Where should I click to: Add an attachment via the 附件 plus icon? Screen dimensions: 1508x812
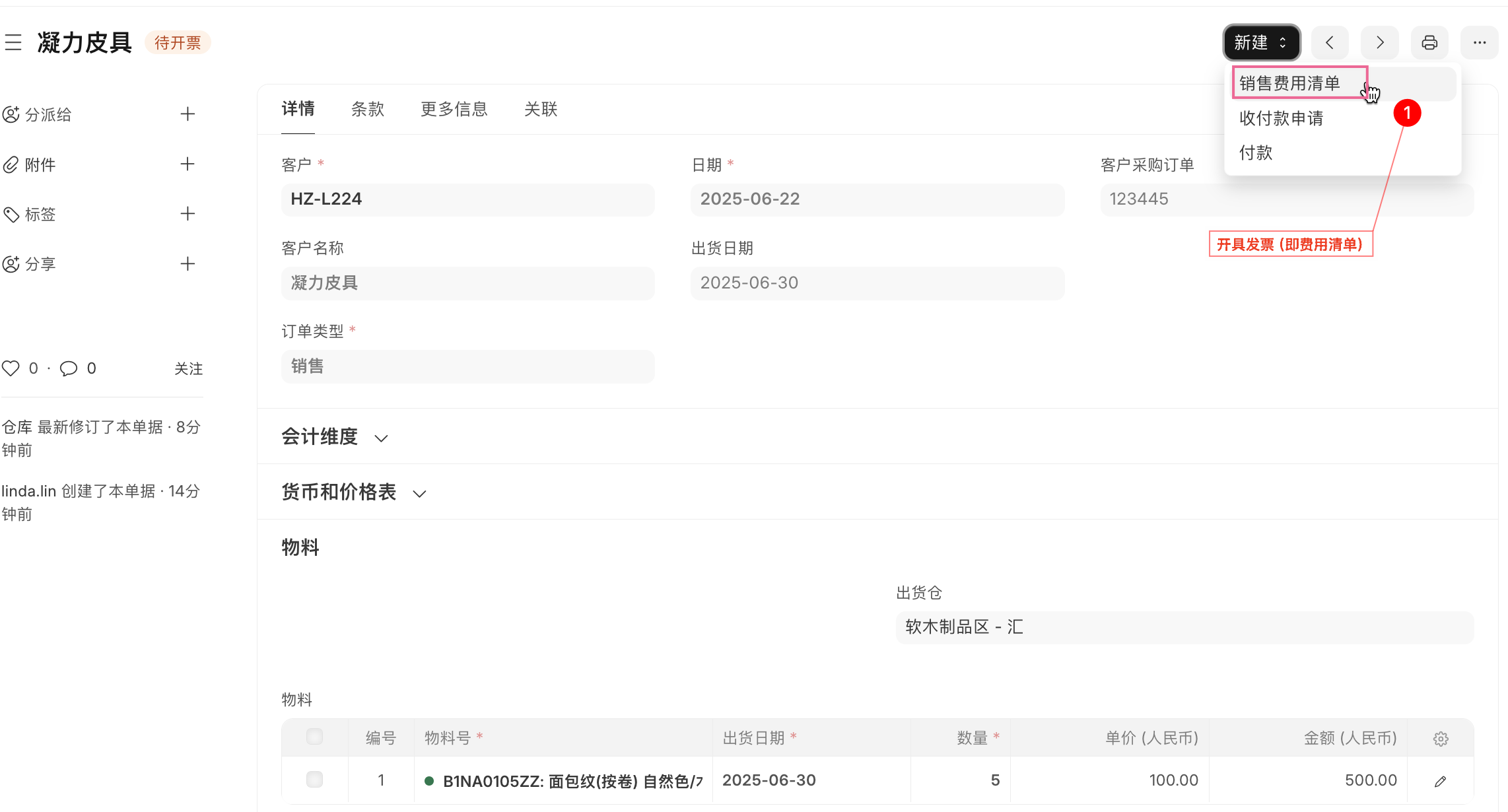click(x=188, y=164)
